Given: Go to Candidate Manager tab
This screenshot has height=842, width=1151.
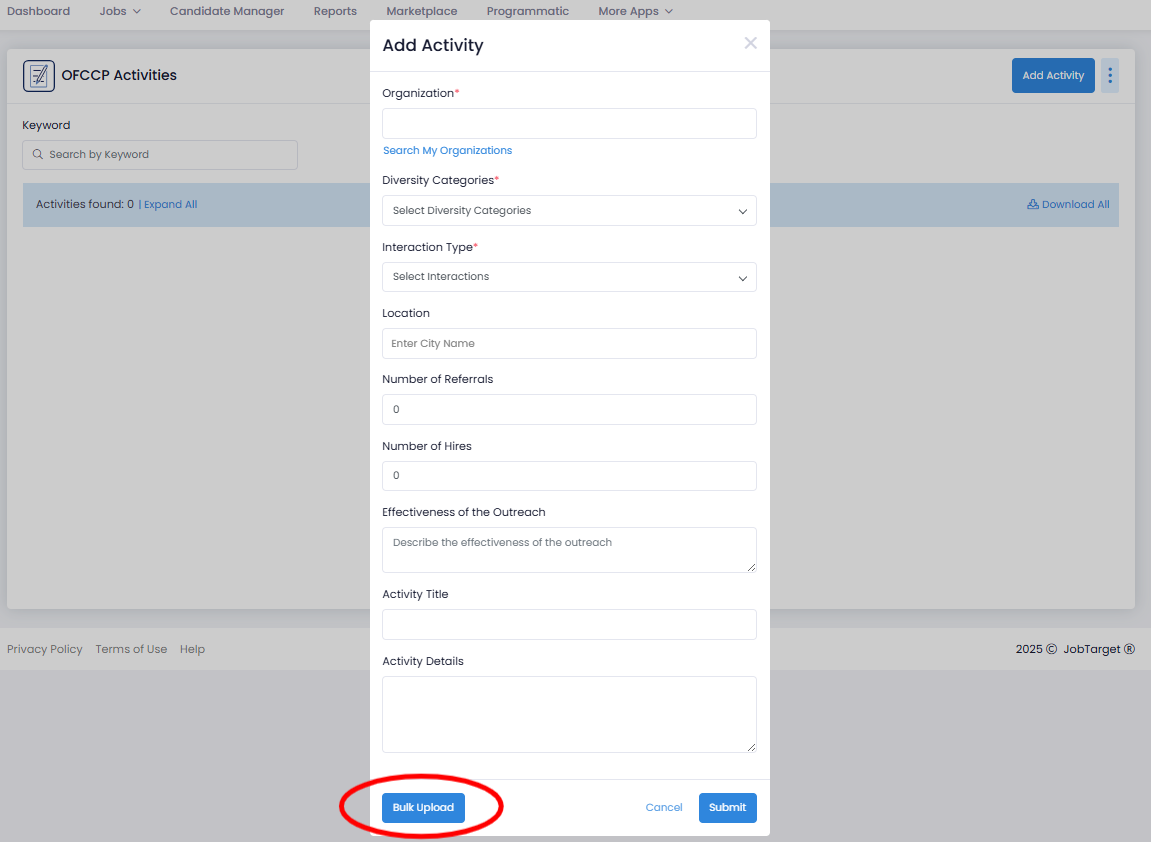Looking at the screenshot, I should point(227,11).
